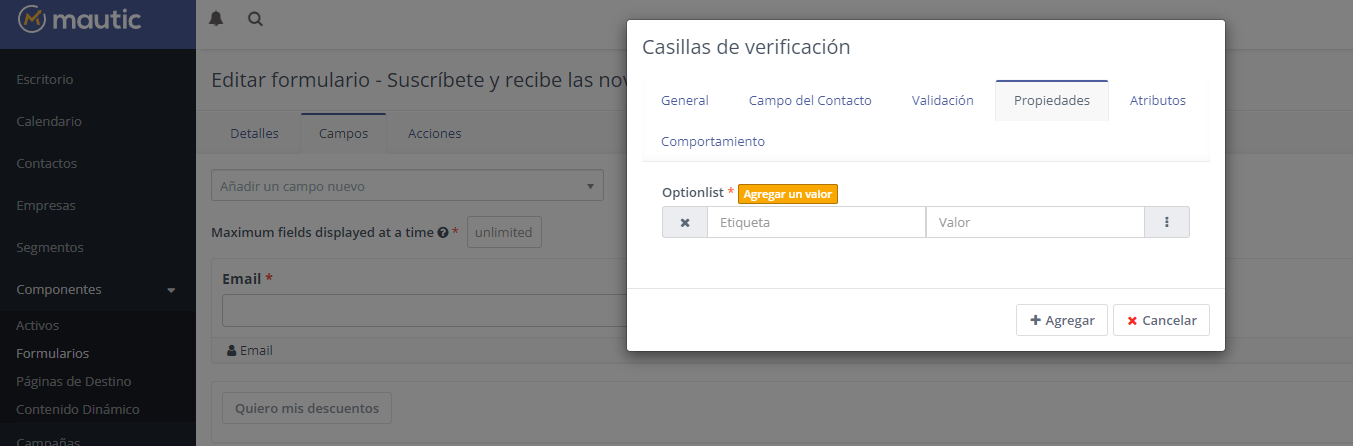Open Activos under Componentes
Image resolution: width=1353 pixels, height=446 pixels.
point(38,325)
